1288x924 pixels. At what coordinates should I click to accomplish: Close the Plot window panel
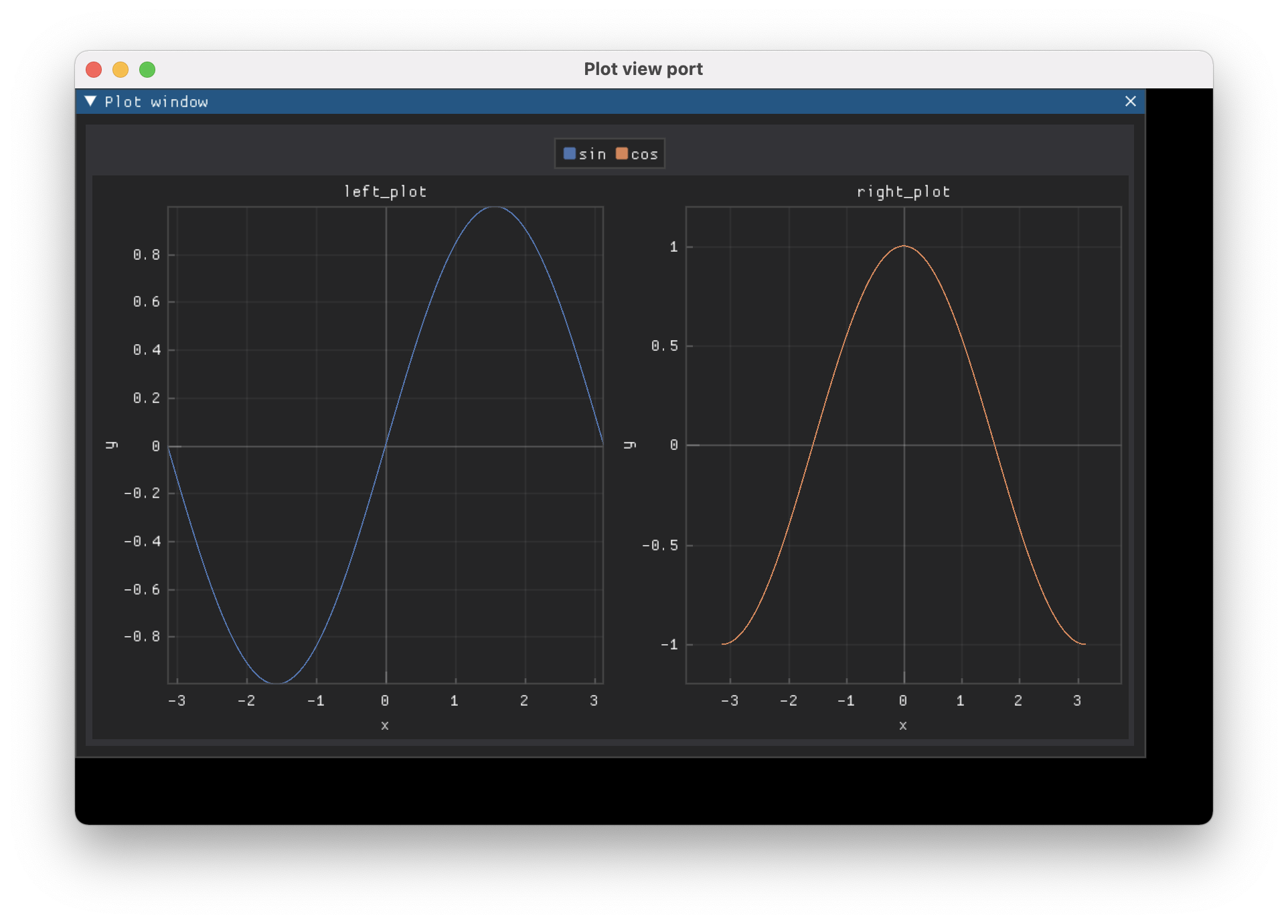[x=1130, y=101]
